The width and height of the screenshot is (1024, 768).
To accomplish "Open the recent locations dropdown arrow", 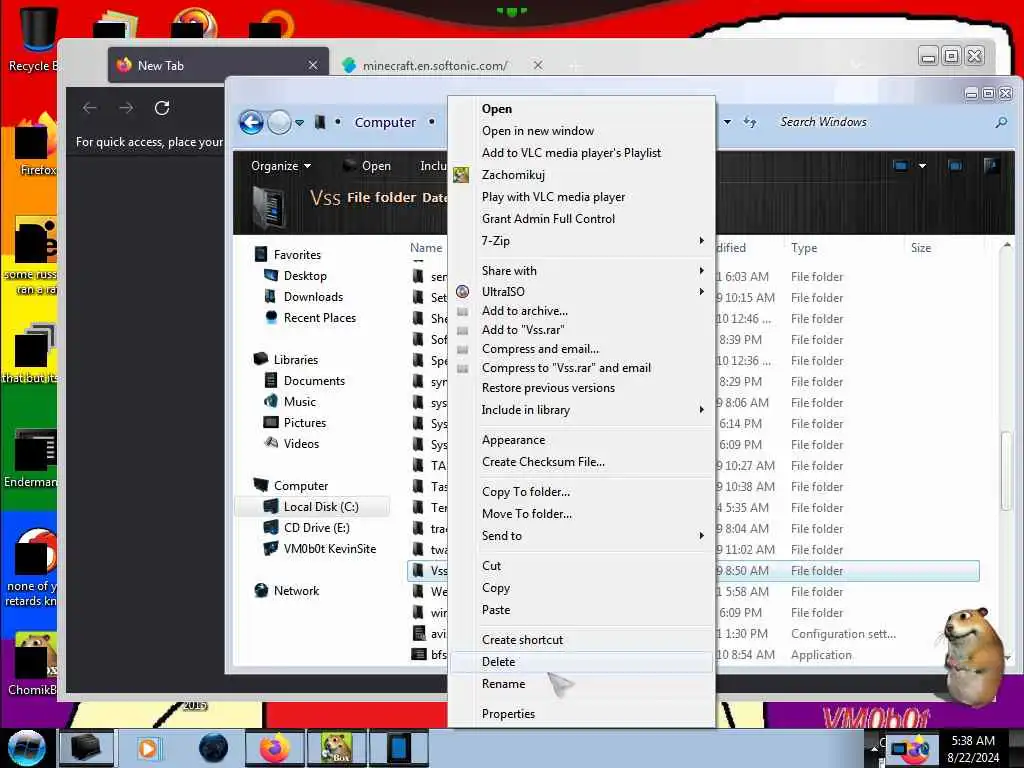I will click(299, 123).
